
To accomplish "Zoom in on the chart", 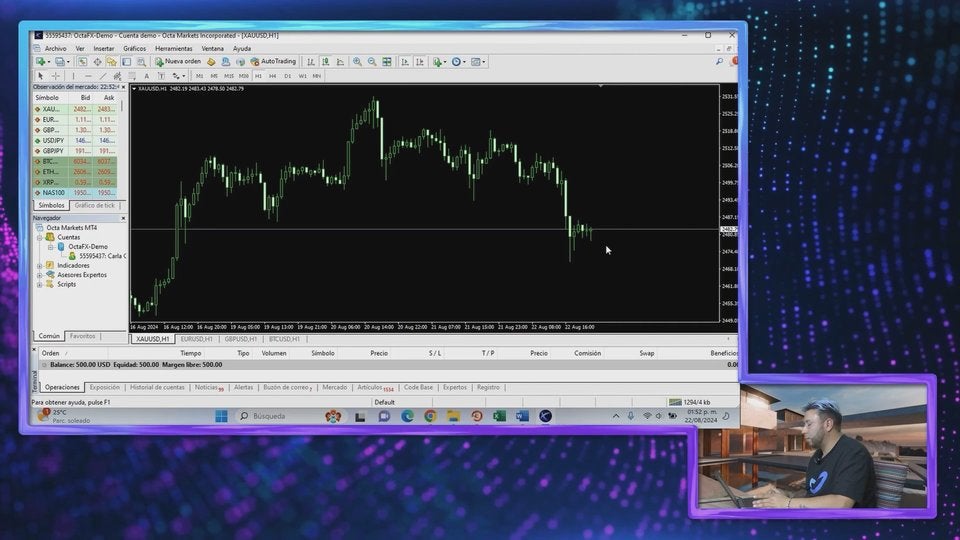I will tap(357, 61).
